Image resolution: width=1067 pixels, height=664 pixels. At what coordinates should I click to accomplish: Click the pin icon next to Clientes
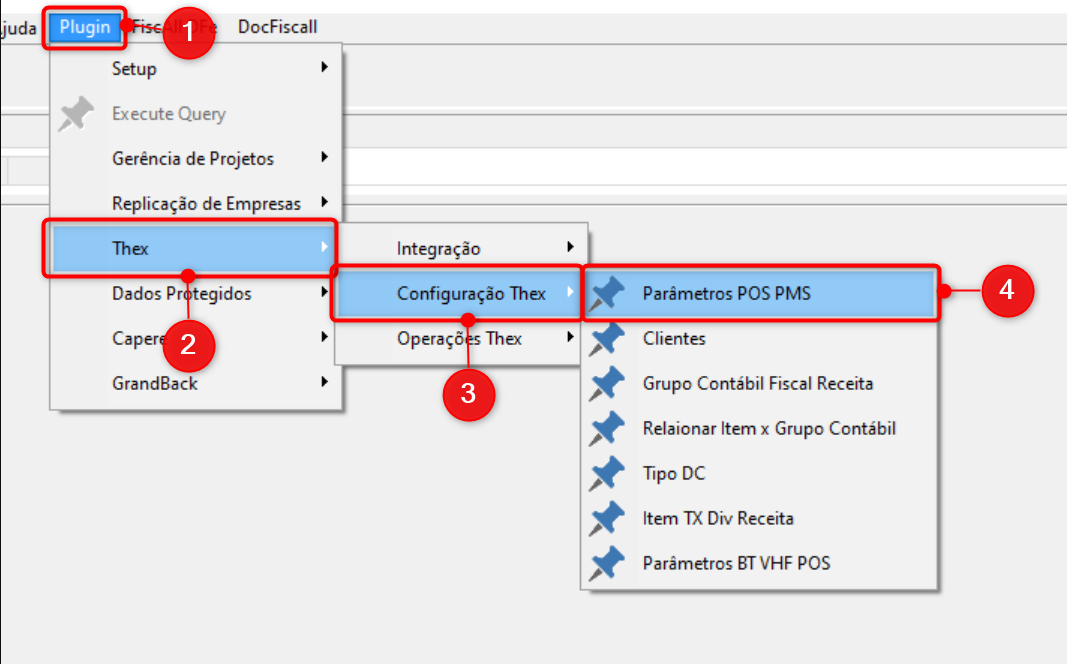click(x=607, y=339)
